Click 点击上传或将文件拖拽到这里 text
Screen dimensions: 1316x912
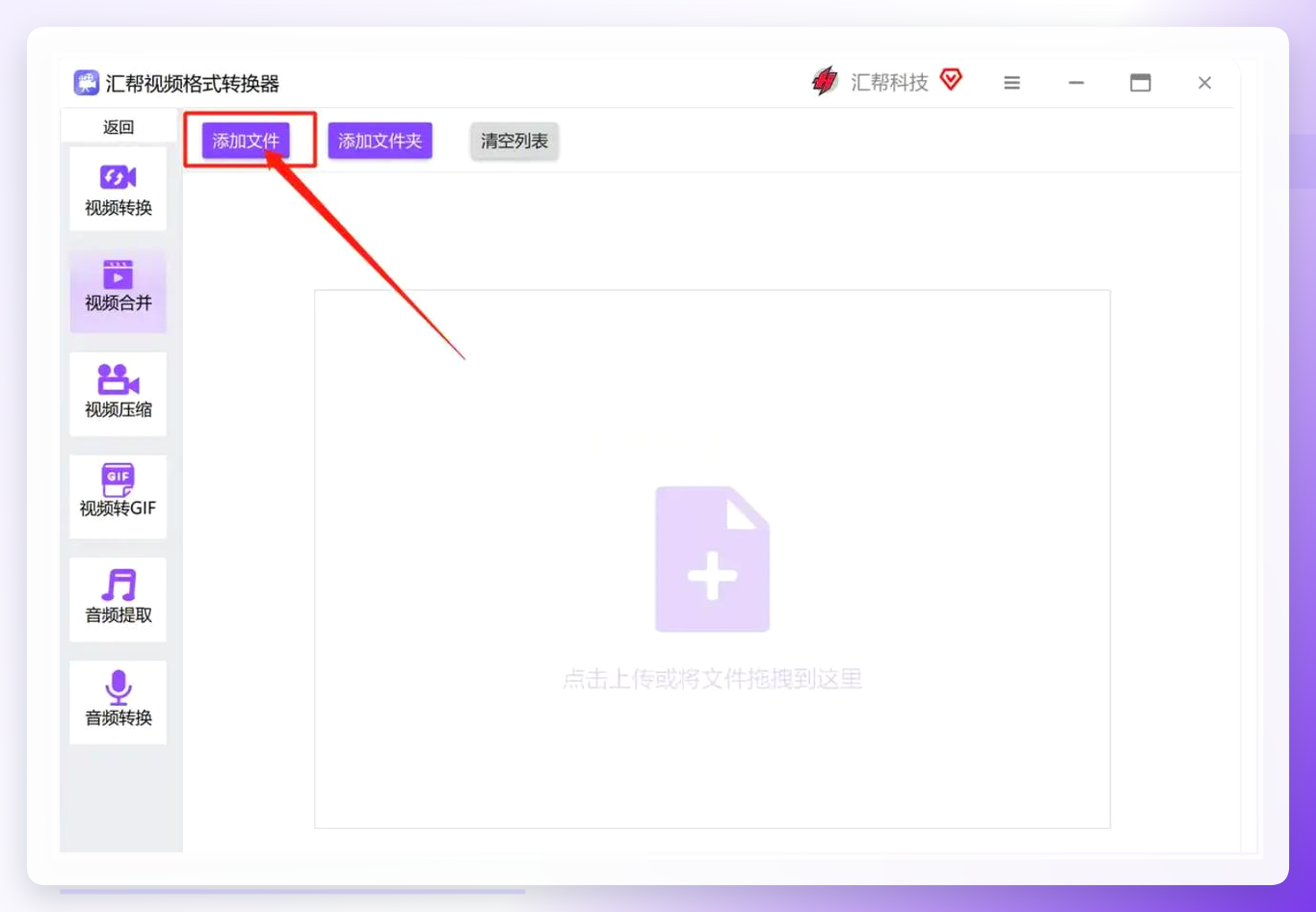coord(712,679)
